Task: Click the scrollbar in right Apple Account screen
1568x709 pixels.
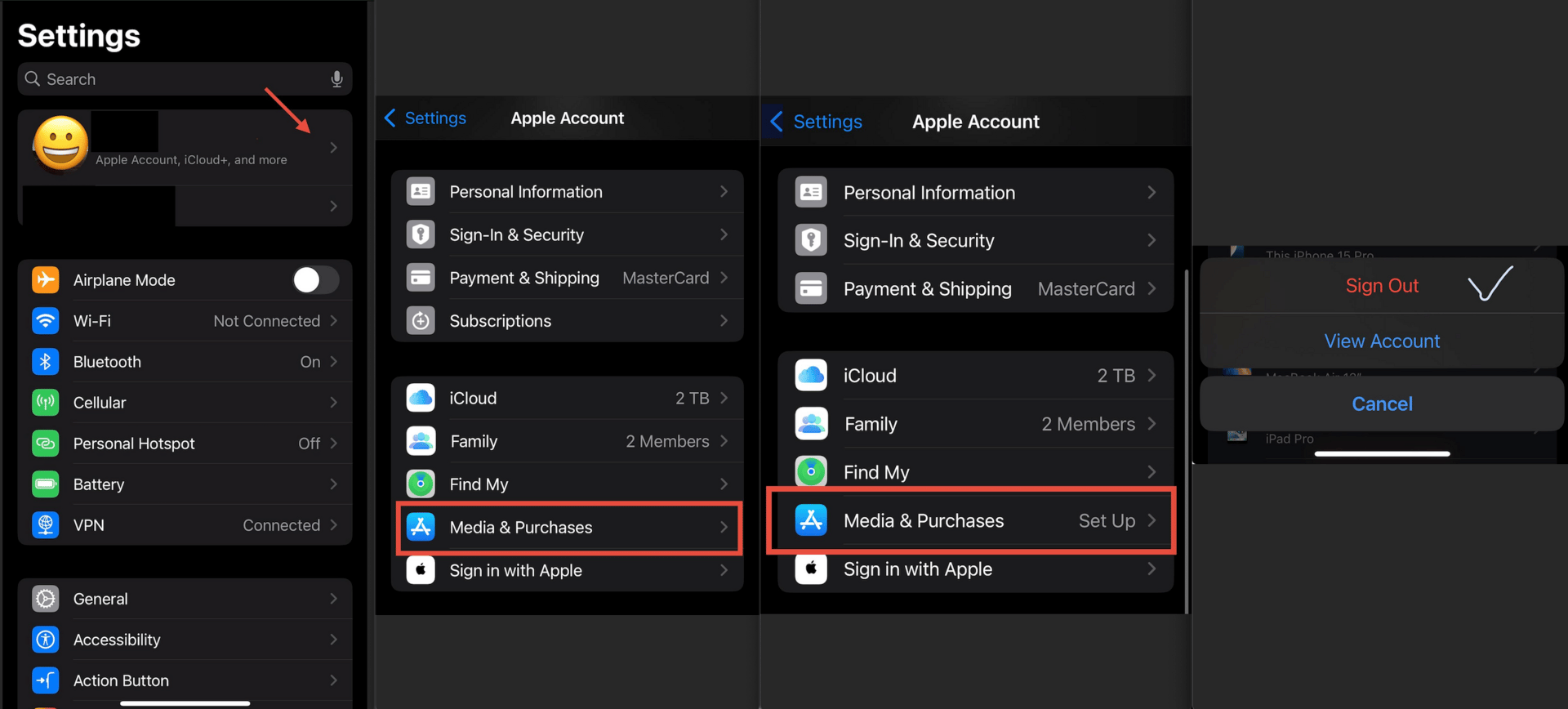Action: pos(1187,441)
